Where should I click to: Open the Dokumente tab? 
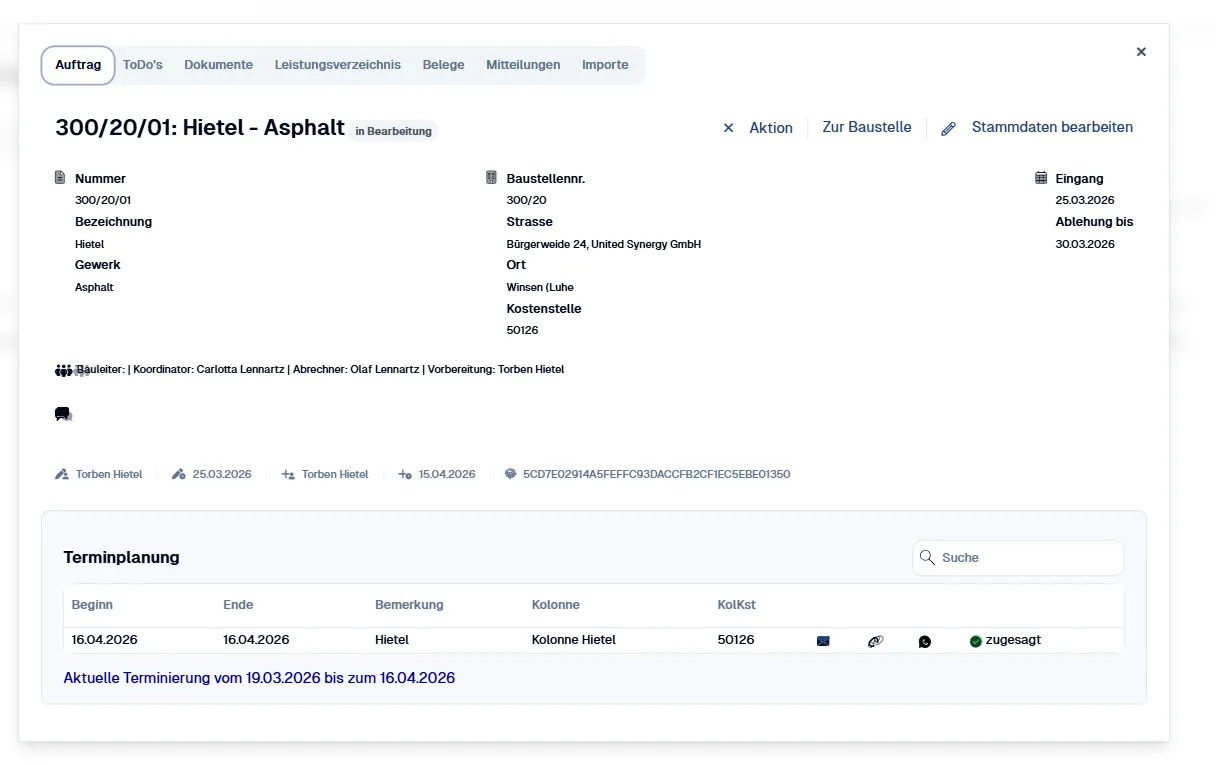(218, 64)
